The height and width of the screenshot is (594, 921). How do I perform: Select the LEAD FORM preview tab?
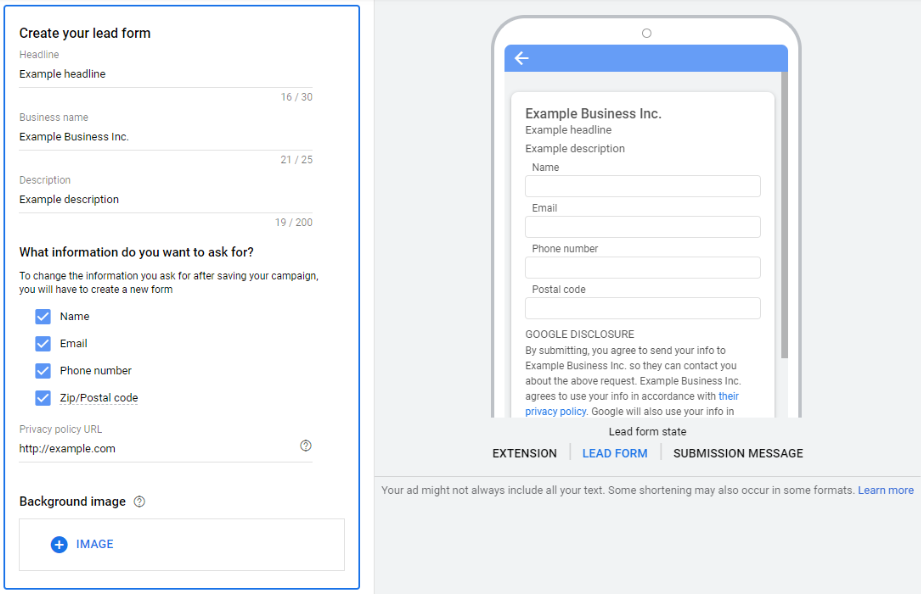[x=614, y=453]
